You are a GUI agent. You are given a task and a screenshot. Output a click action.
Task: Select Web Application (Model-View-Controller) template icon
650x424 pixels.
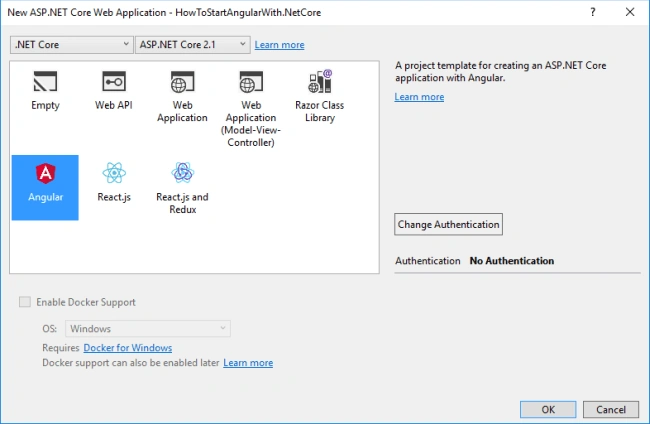point(251,81)
